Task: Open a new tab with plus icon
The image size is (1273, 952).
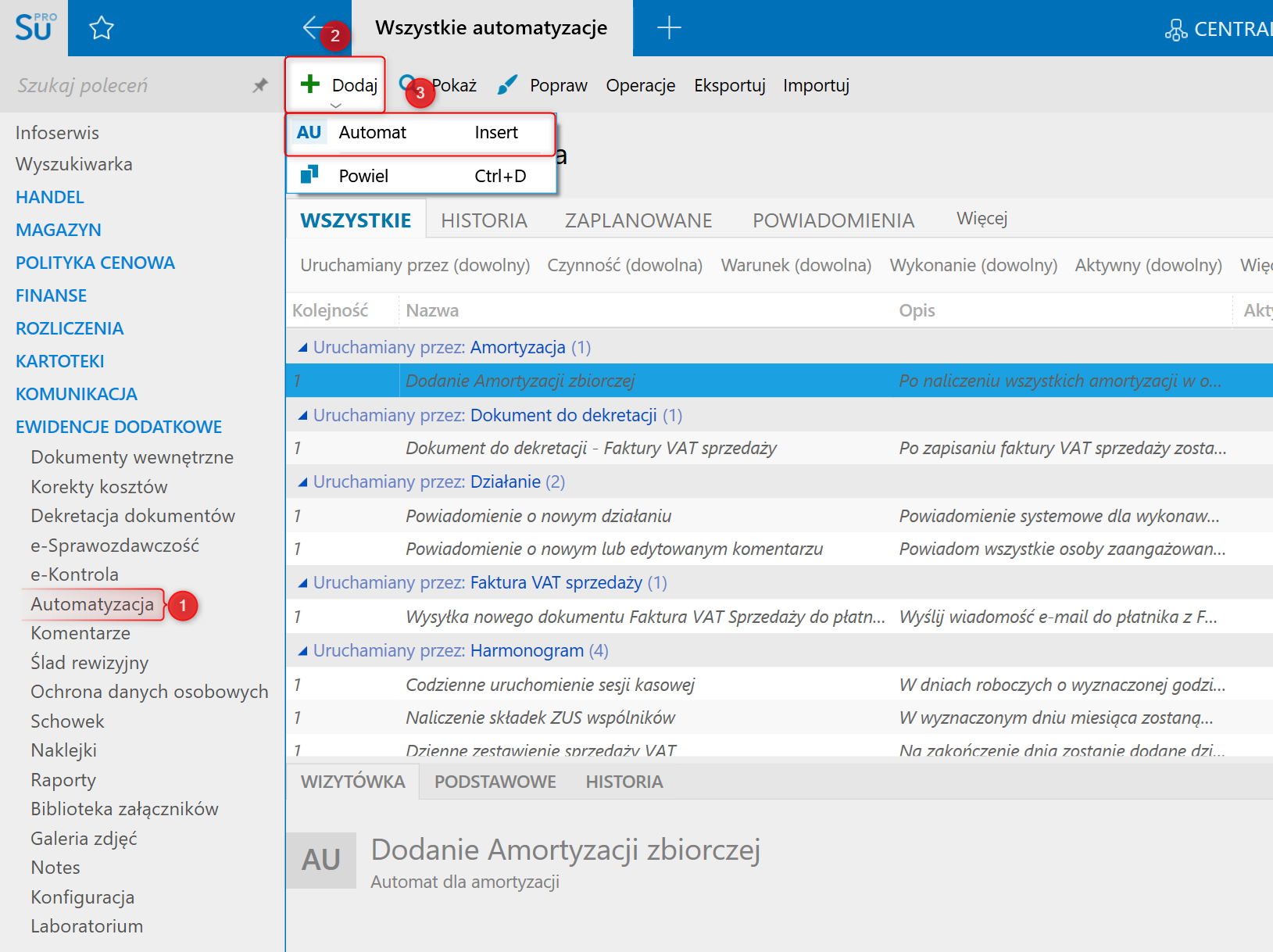Action: [669, 28]
